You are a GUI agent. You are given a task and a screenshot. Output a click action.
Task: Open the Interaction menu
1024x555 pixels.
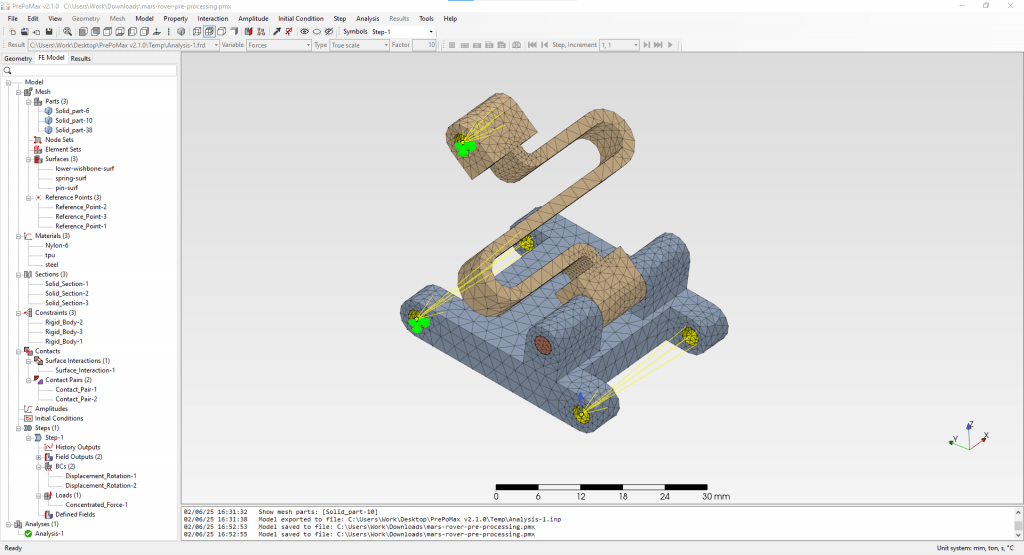[212, 18]
